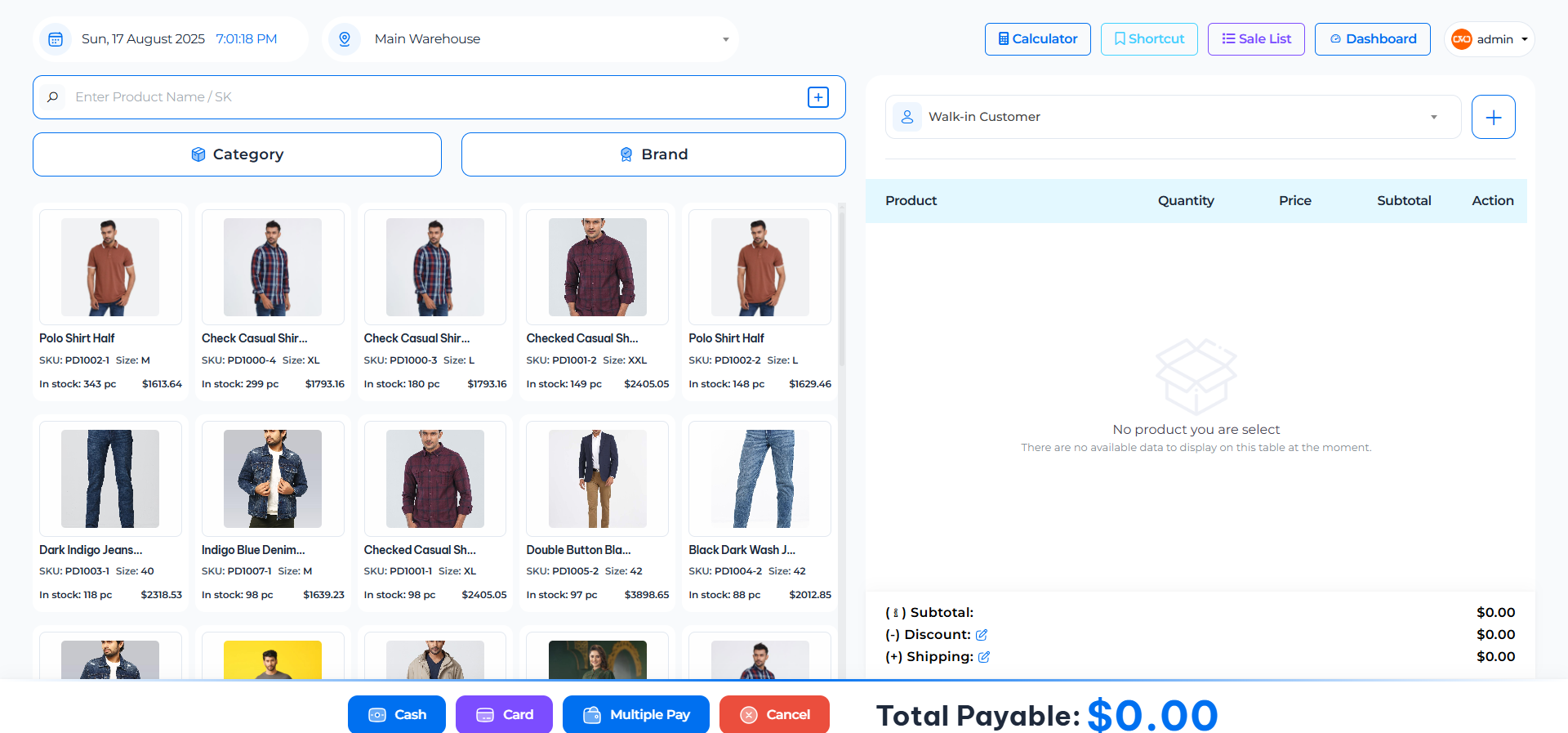Go to the Dashboard

coord(1373,39)
